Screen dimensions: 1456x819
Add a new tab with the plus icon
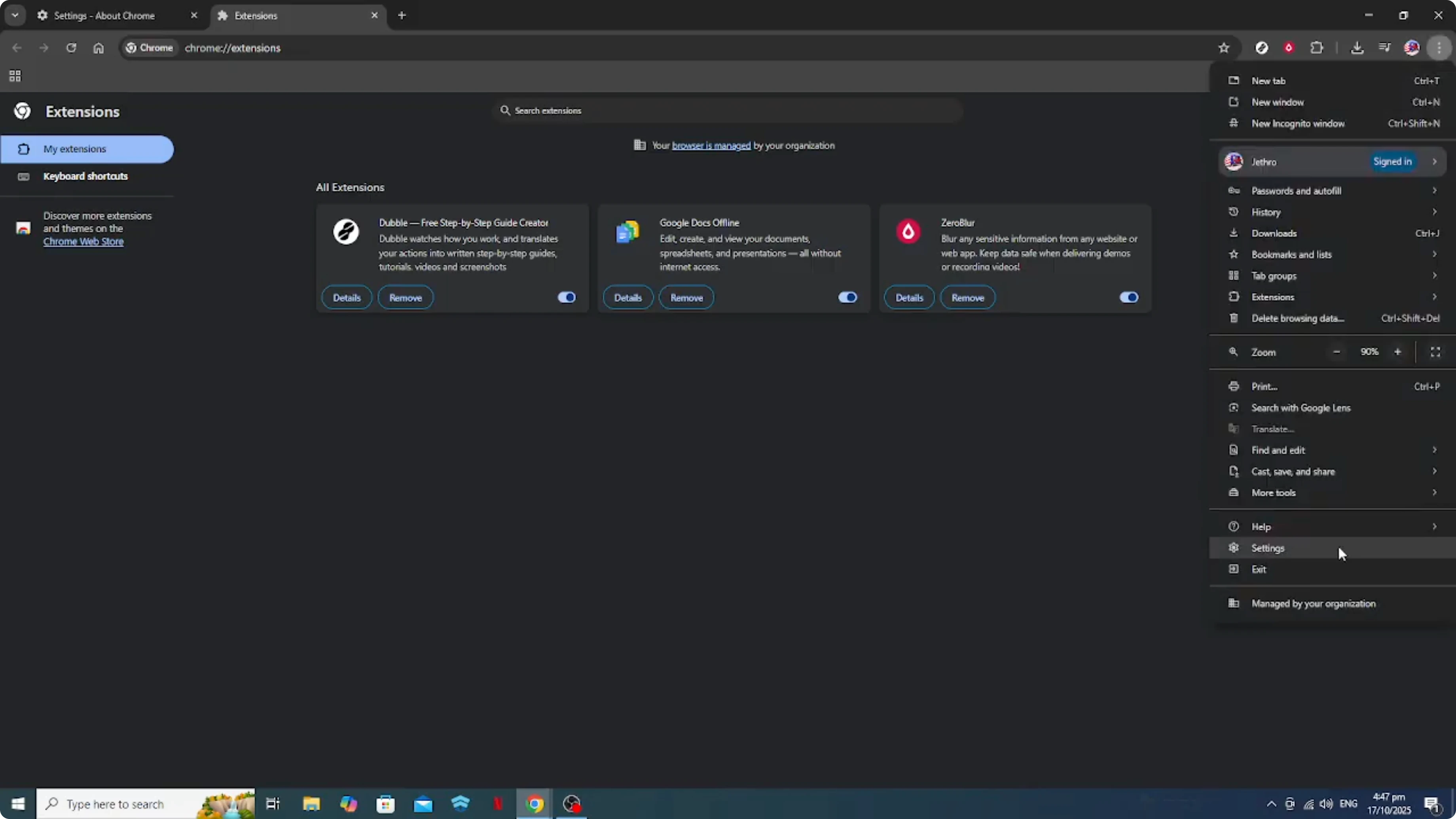point(402,15)
